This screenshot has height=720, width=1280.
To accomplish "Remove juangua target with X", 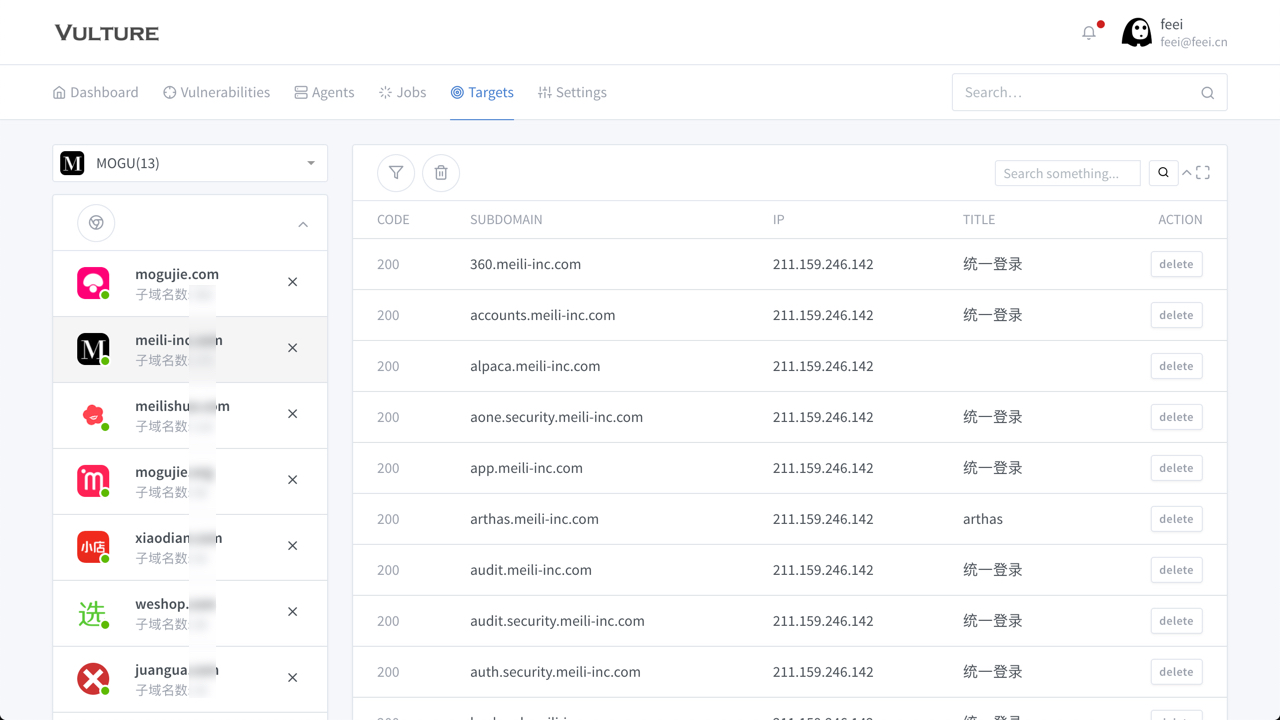I will (x=293, y=678).
